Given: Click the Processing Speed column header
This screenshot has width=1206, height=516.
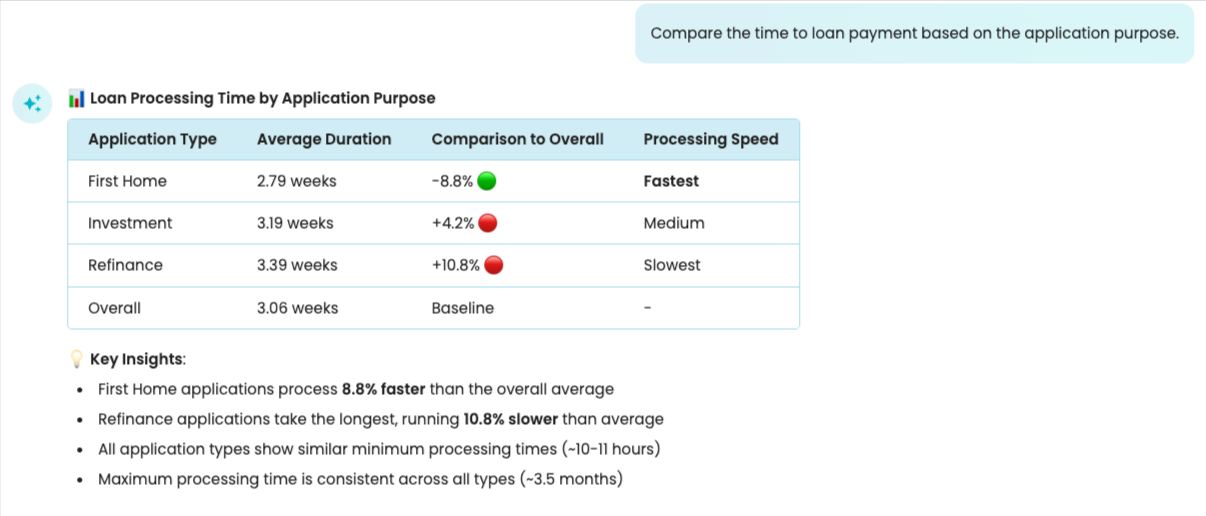Looking at the screenshot, I should [710, 139].
